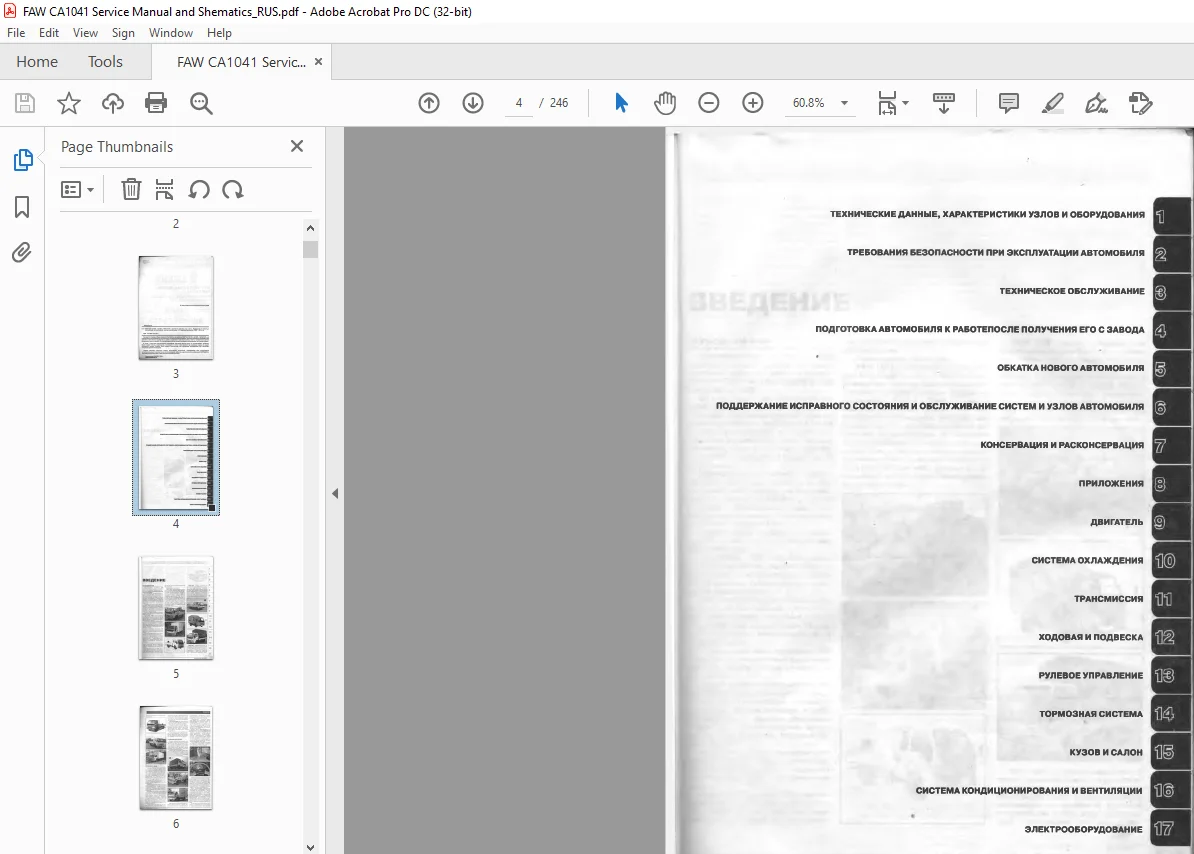Open page insert/organize tool icon
The width and height of the screenshot is (1194, 854).
coord(164,189)
